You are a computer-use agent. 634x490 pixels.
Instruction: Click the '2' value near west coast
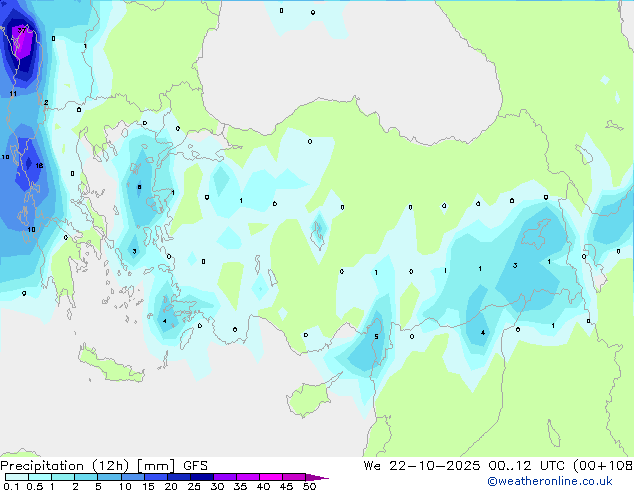(x=46, y=103)
